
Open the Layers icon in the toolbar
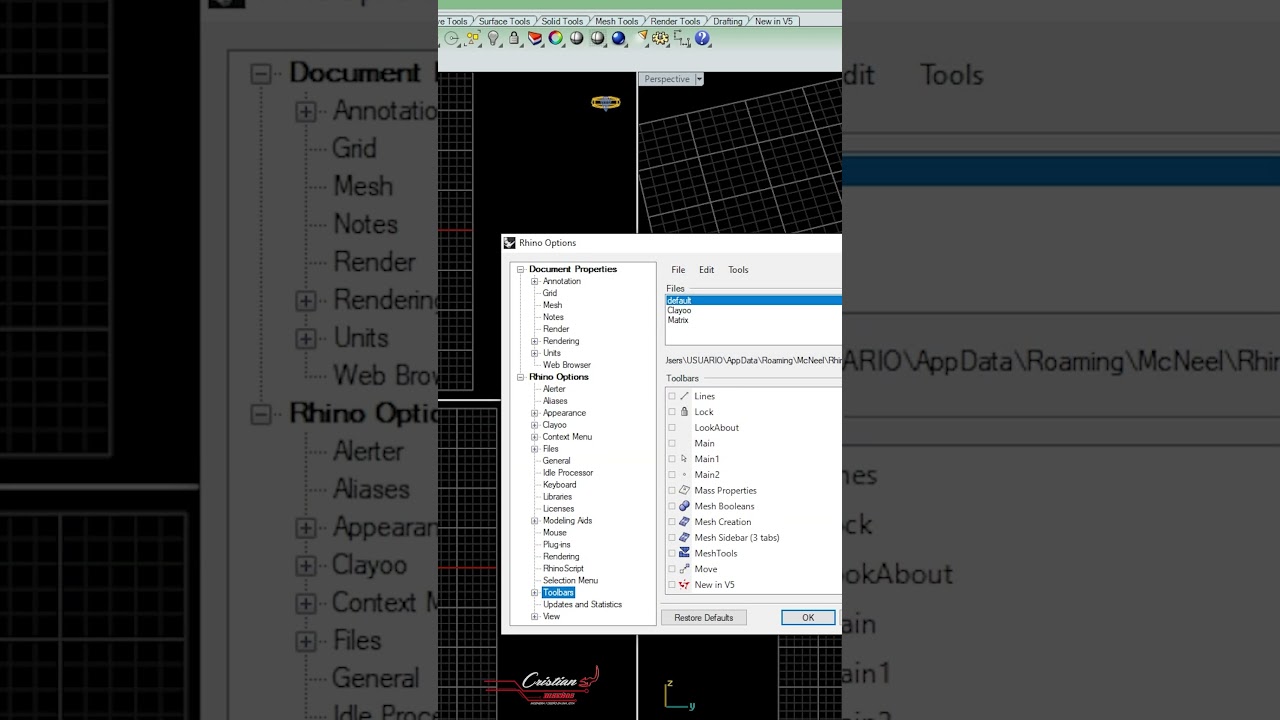[x=535, y=38]
